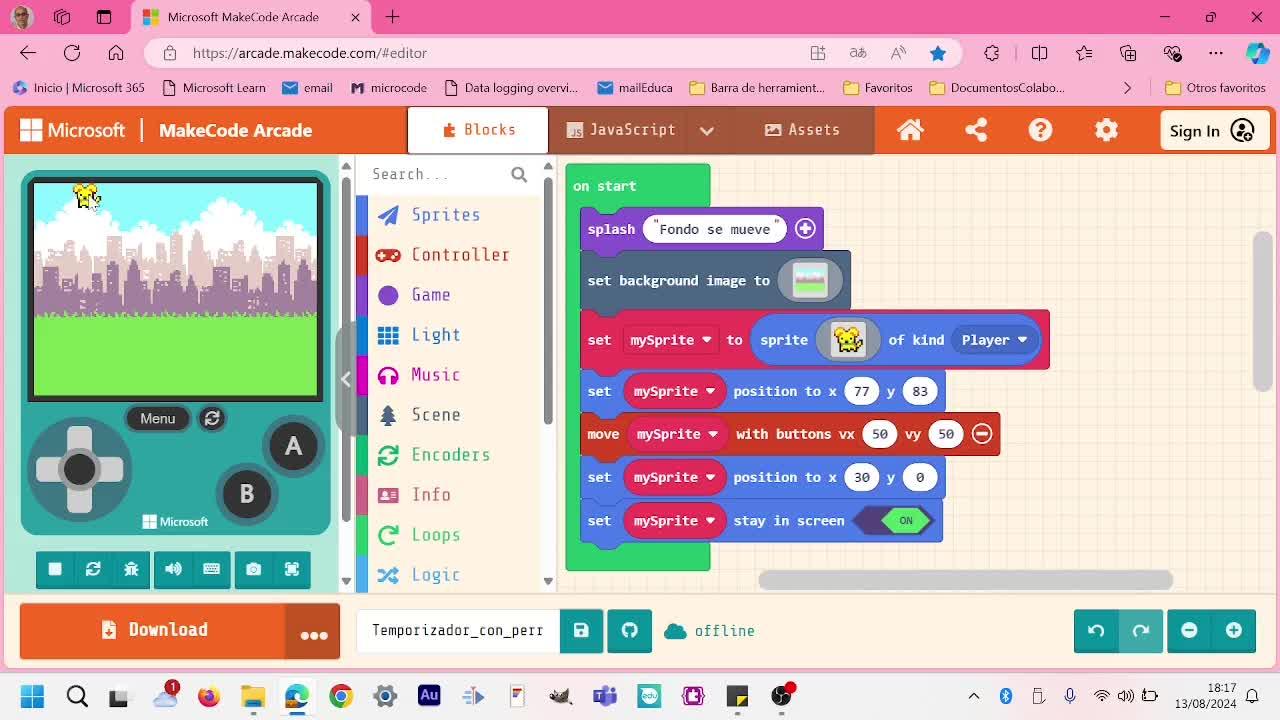Viewport: 1280px width, 720px height.
Task: Open the Game block category
Action: tap(431, 295)
